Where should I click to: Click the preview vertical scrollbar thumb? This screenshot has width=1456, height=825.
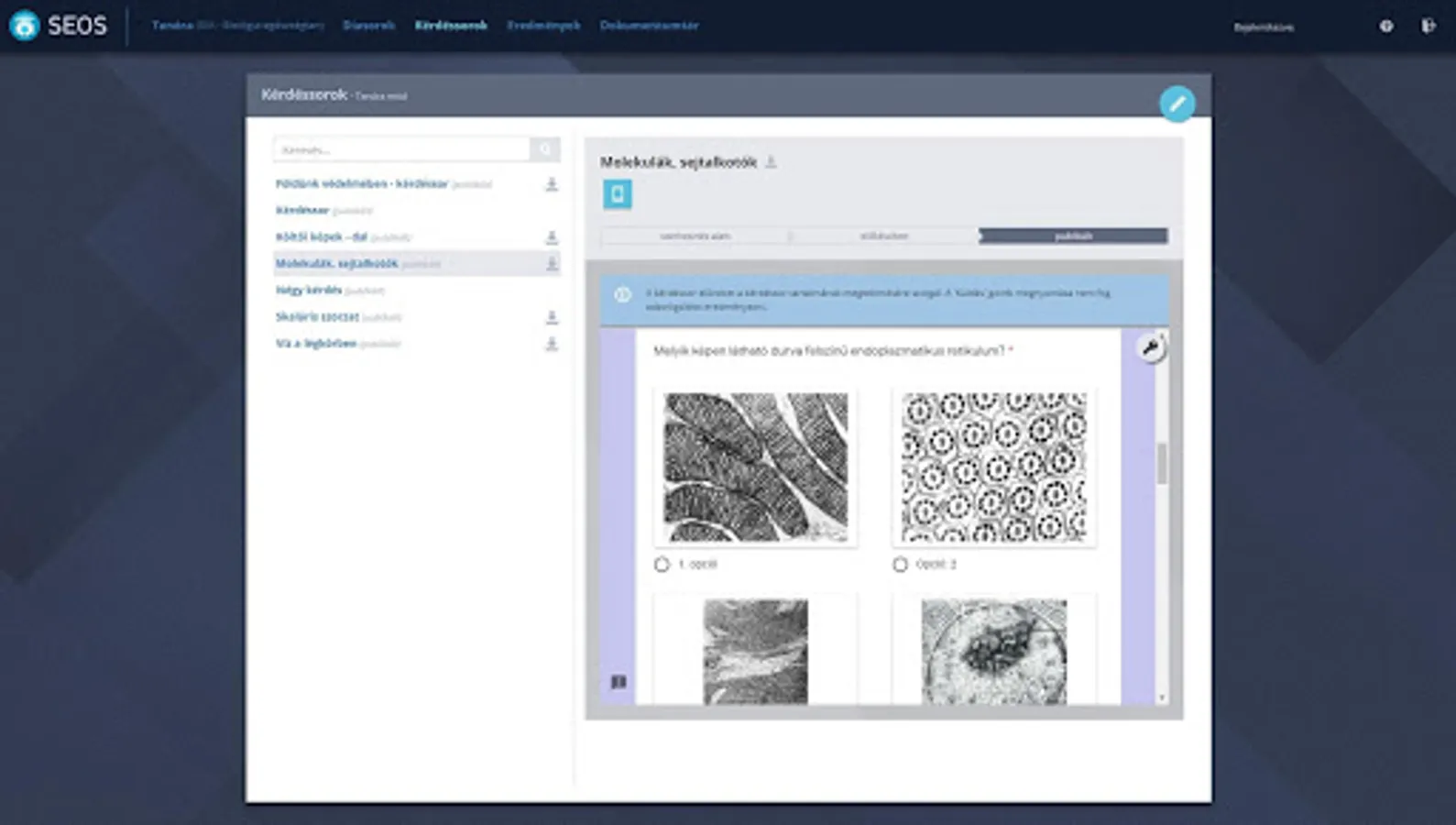click(1162, 464)
